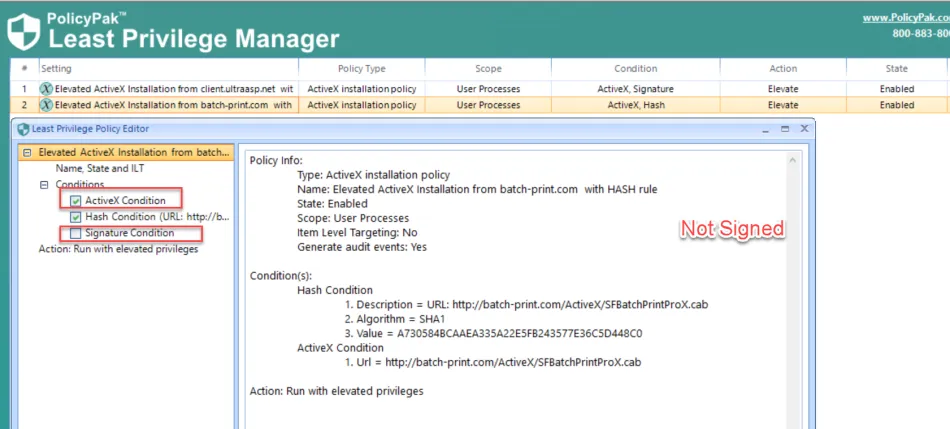Click the ActiveX icon for the client.ultraasp.net policy
The width and height of the screenshot is (950, 429).
click(46, 89)
